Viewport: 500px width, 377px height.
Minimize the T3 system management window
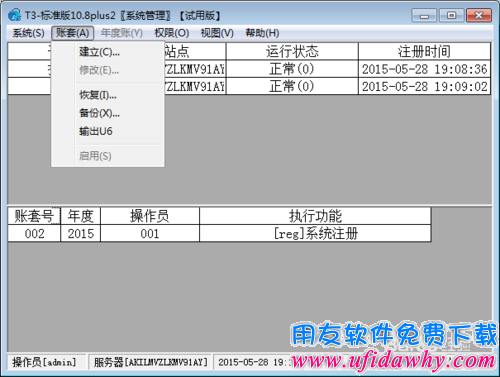424,16
